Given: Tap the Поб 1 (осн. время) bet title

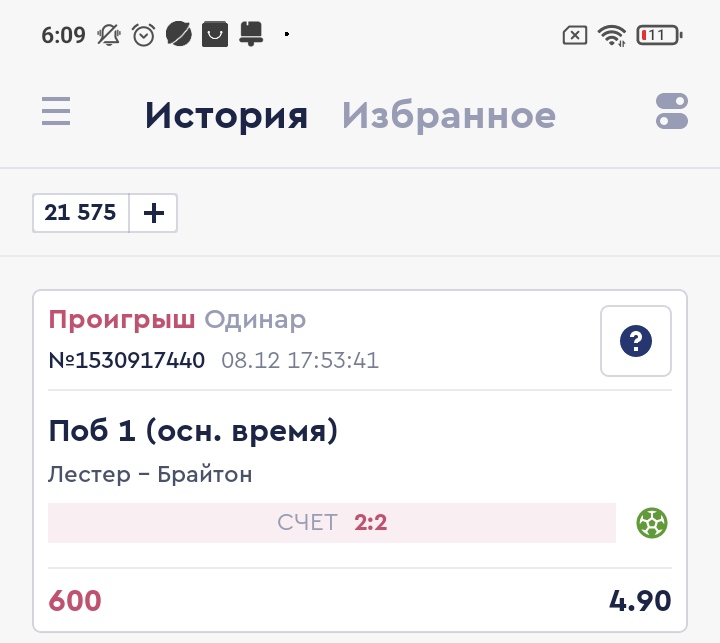Looking at the screenshot, I should [x=193, y=431].
